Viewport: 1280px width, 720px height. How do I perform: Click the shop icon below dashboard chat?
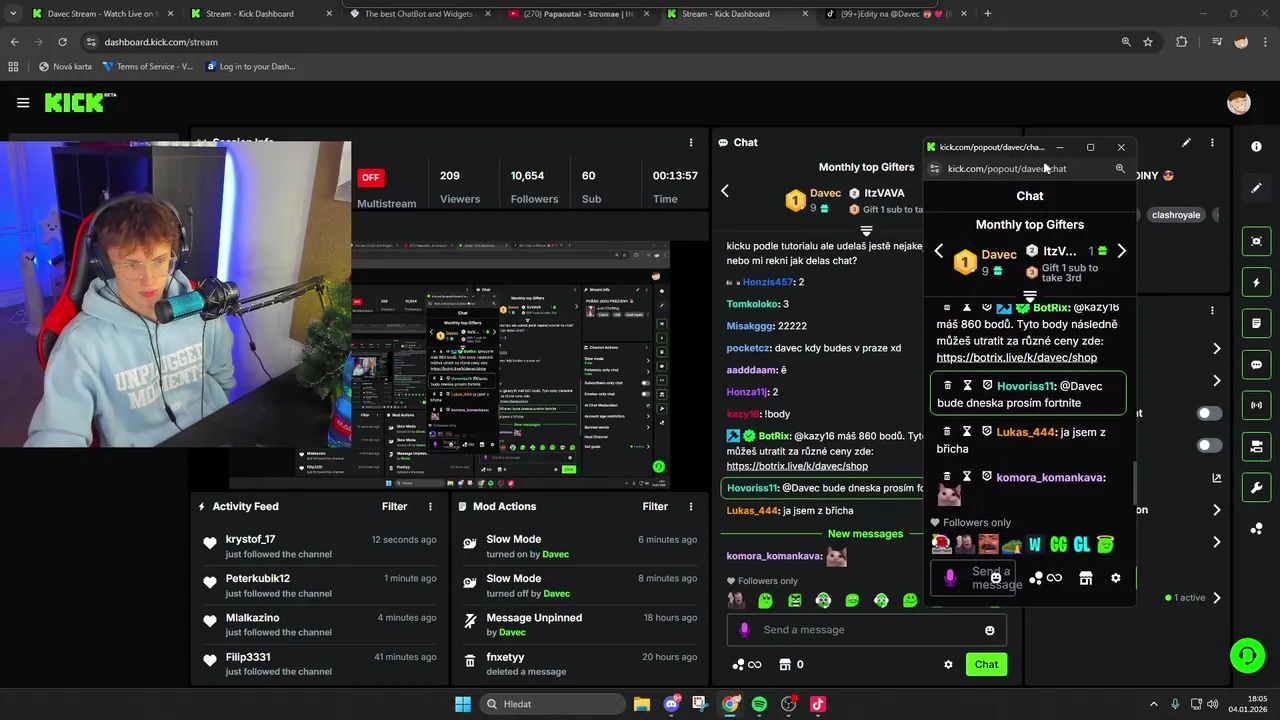(x=785, y=664)
